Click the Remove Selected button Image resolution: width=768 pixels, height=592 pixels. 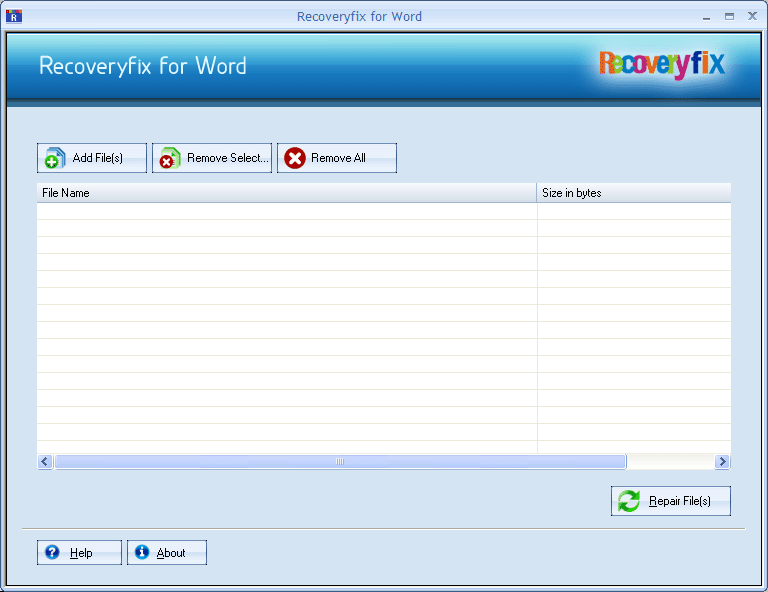[x=212, y=158]
